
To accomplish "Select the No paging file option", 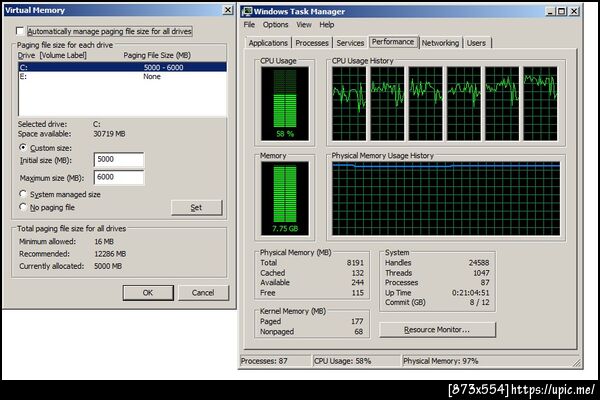I will 23,207.
